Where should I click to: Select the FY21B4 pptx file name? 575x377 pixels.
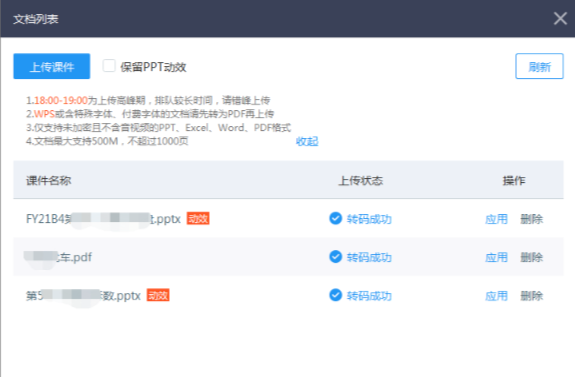[x=103, y=219]
